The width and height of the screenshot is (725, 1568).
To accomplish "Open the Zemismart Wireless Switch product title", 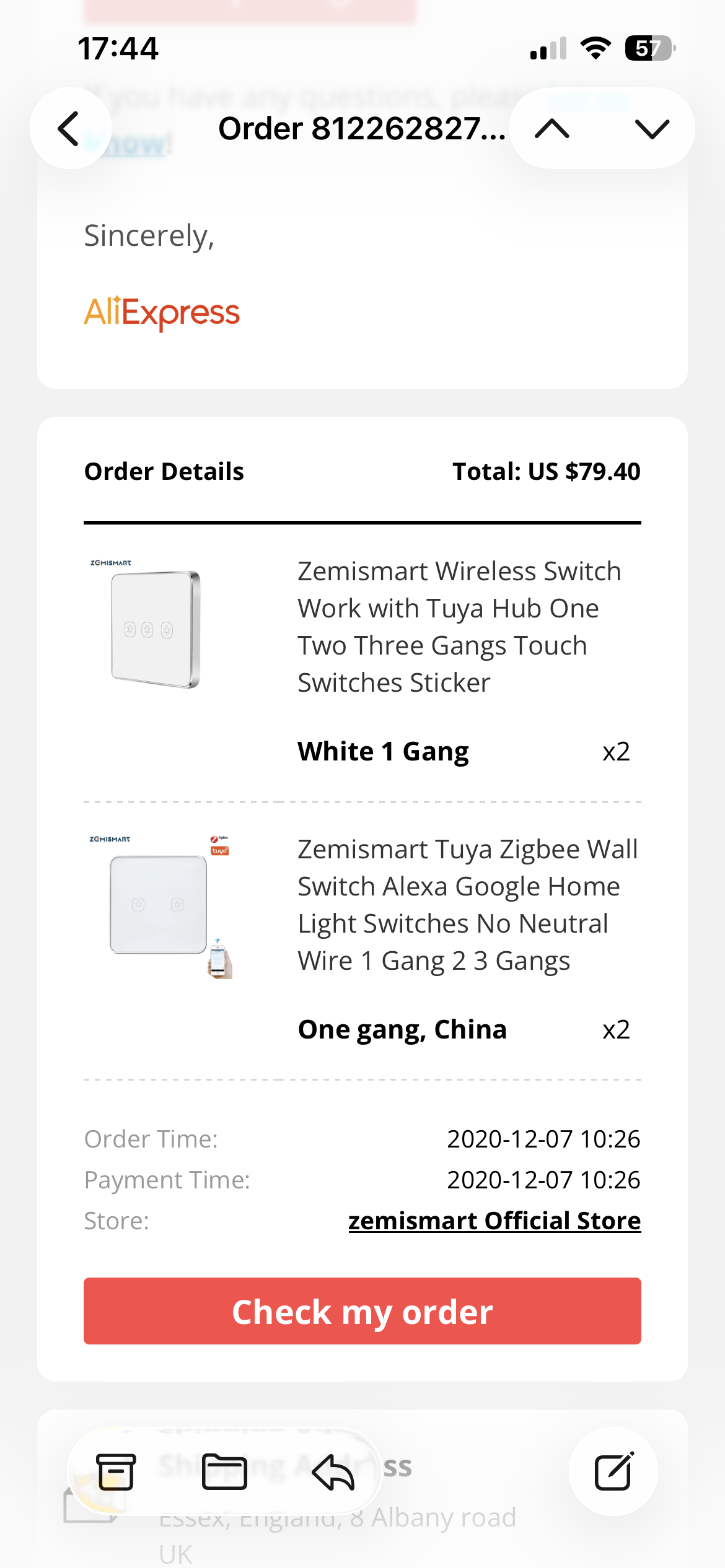I will point(459,627).
